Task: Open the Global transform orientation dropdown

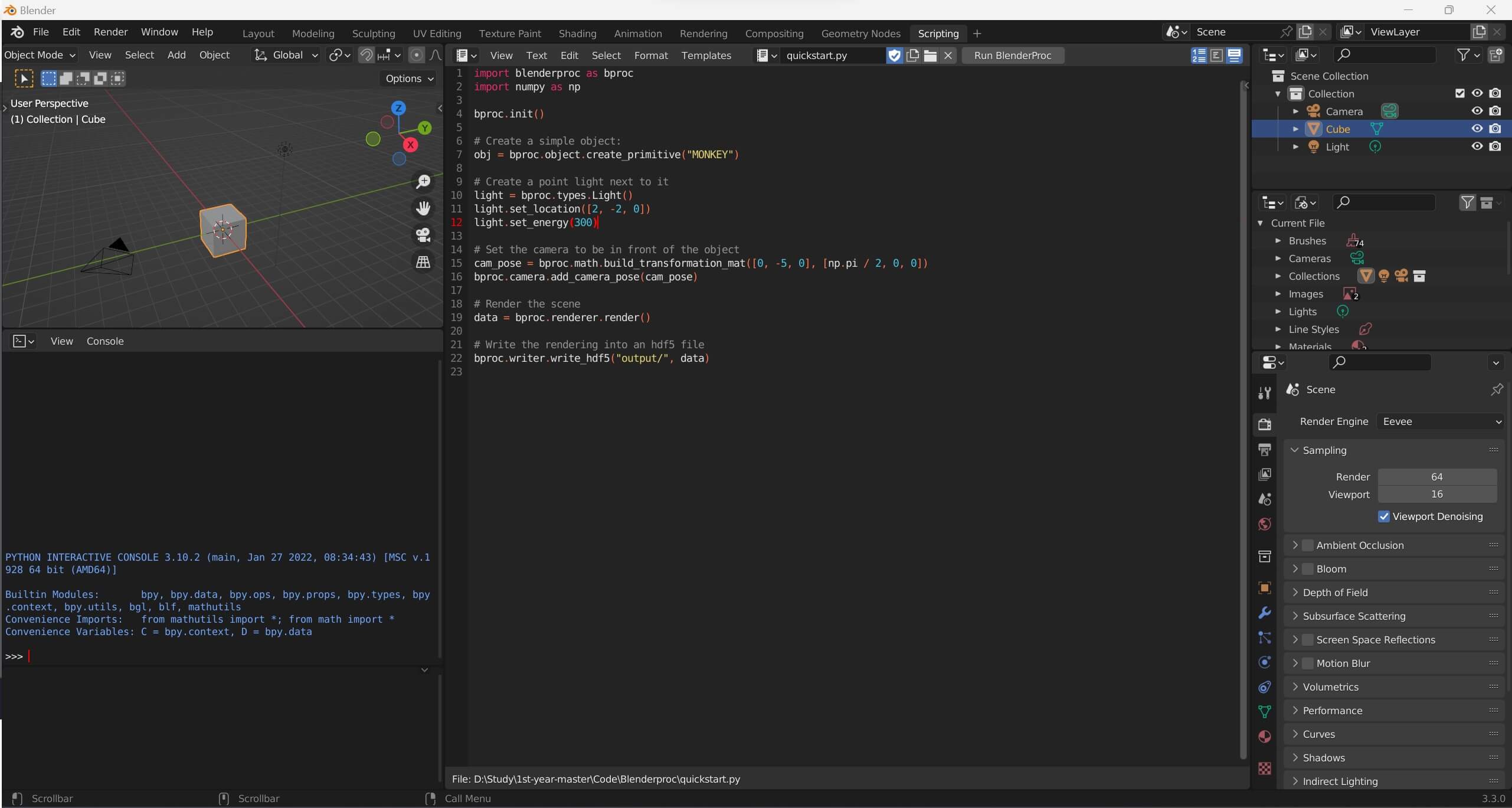Action: 286,55
